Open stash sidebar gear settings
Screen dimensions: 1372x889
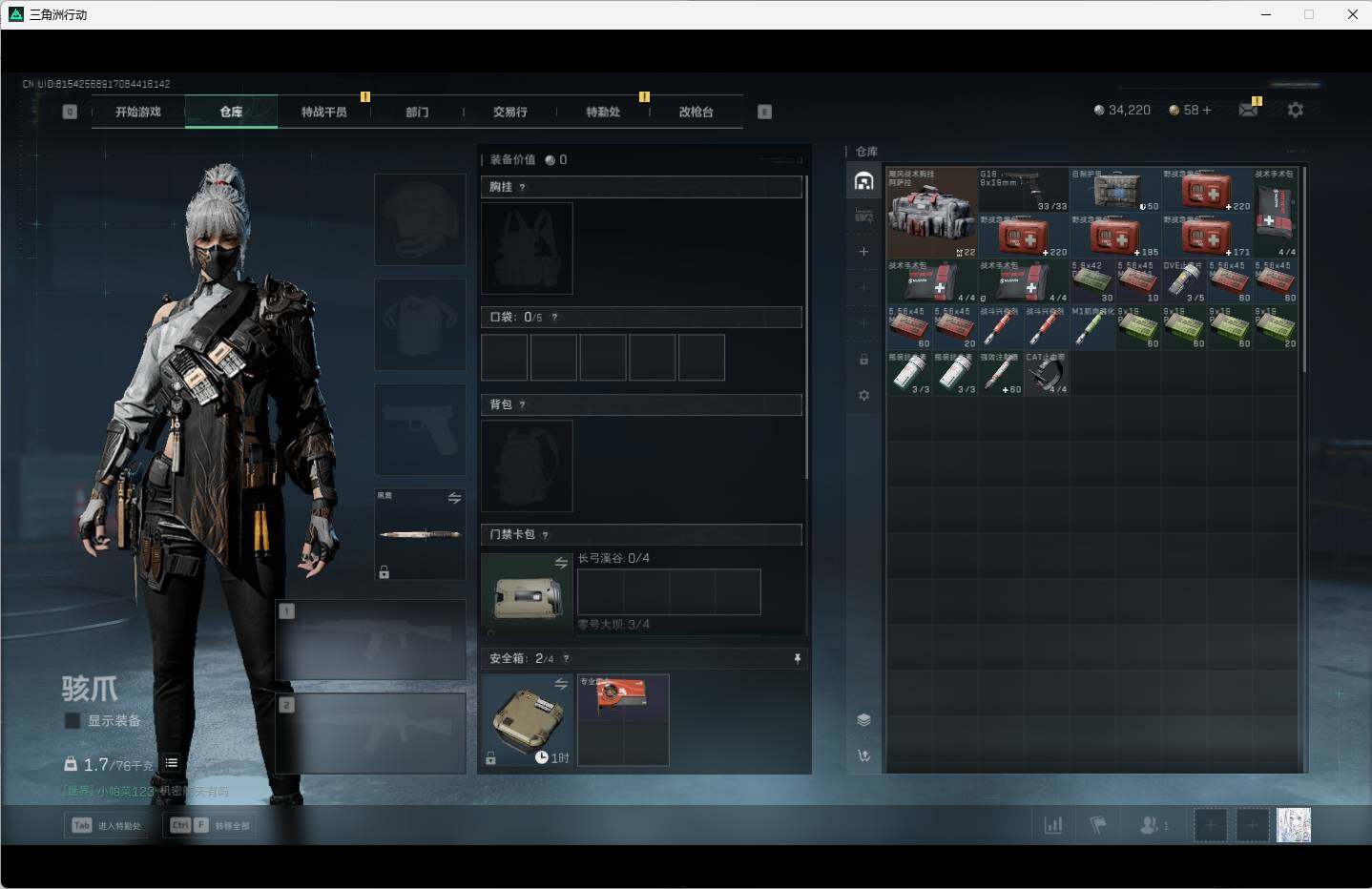point(863,395)
